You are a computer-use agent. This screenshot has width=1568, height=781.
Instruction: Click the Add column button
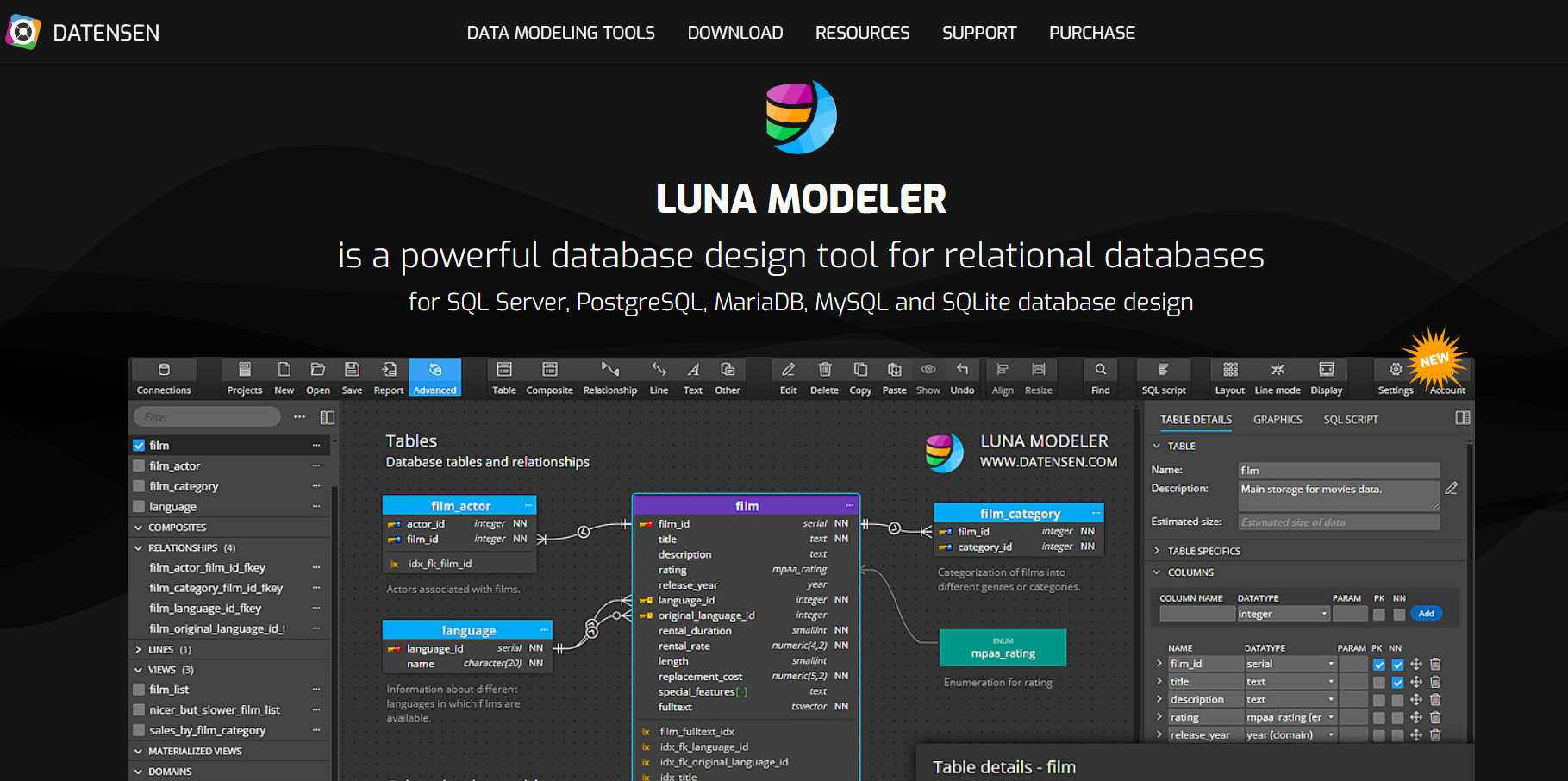click(1427, 614)
